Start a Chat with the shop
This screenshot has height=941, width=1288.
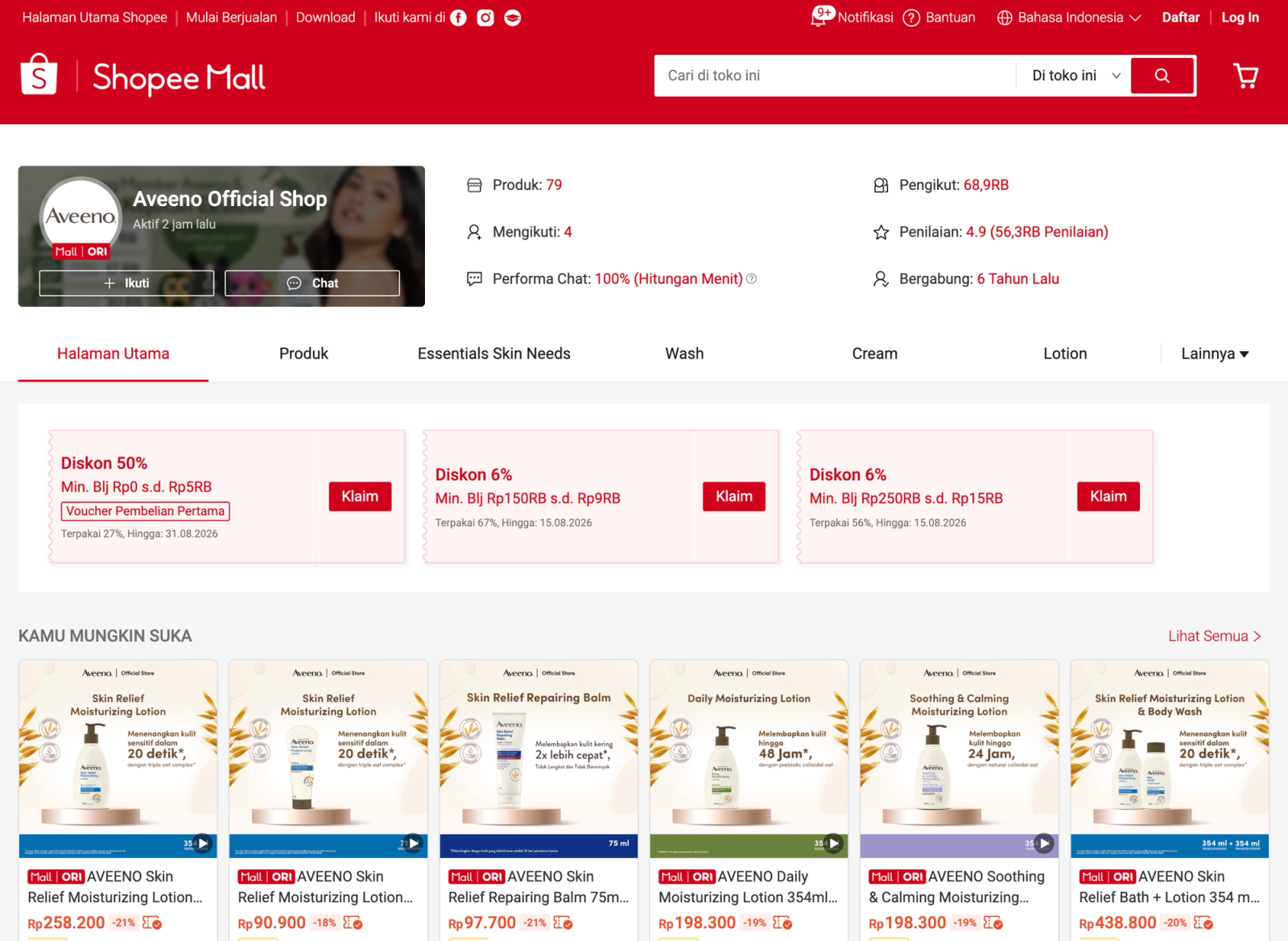click(x=312, y=283)
